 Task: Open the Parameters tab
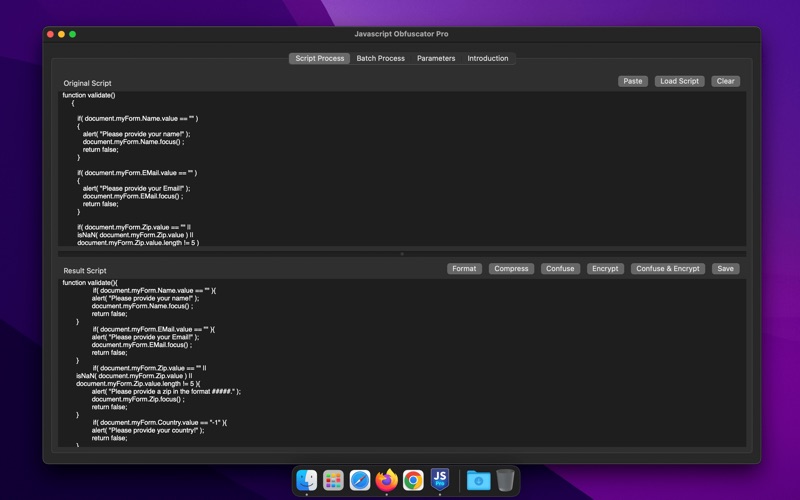(x=436, y=58)
